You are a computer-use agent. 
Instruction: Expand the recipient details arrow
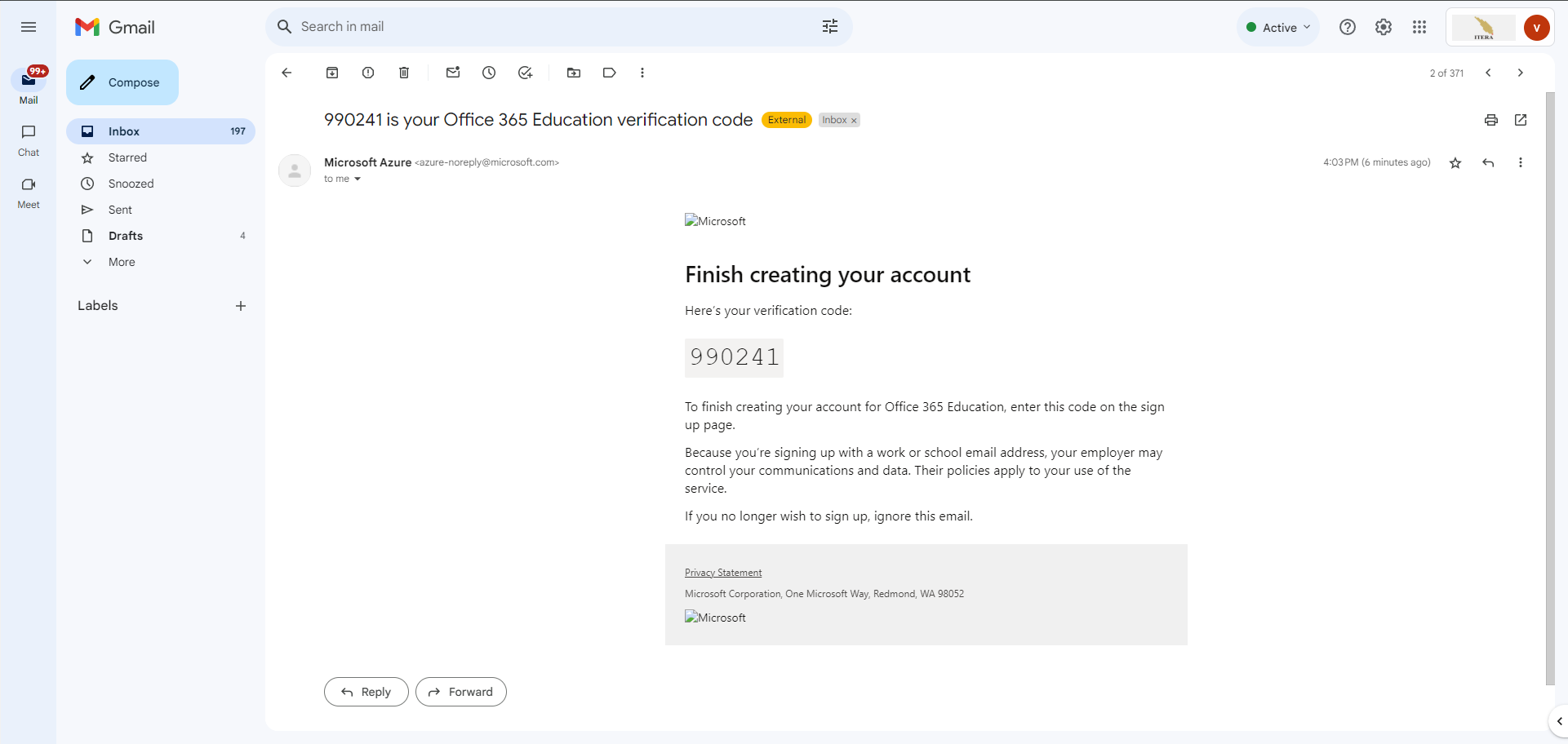(358, 179)
